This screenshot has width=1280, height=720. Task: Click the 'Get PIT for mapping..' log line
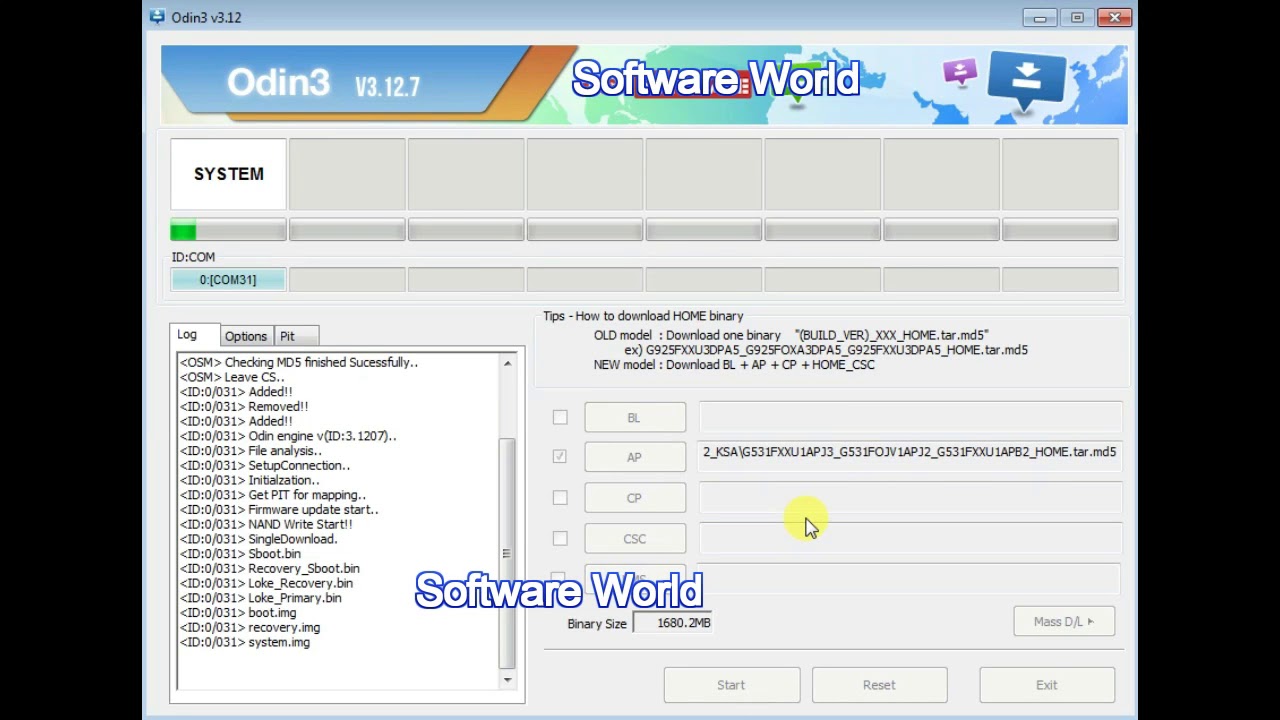tap(273, 494)
